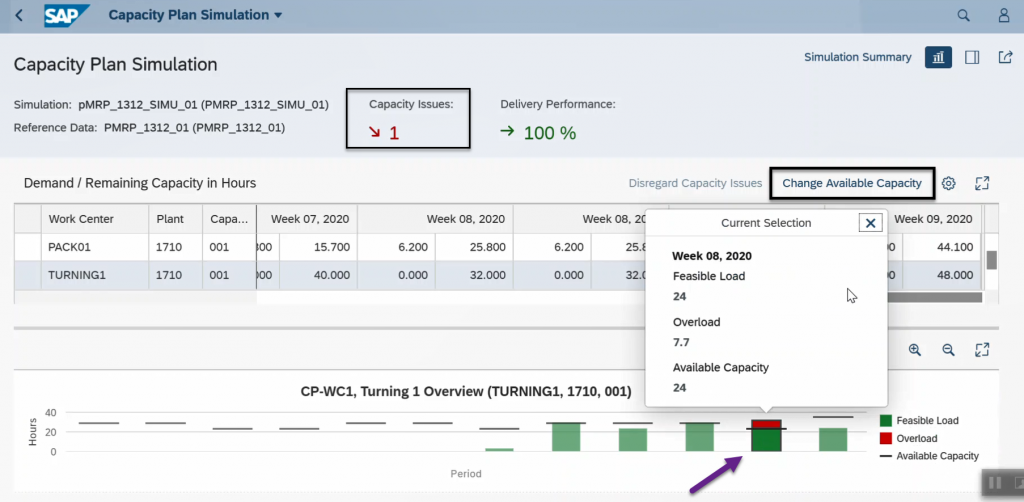Click the Capacity Issues value 1
This screenshot has width=1024, height=502.
pyautogui.click(x=393, y=133)
